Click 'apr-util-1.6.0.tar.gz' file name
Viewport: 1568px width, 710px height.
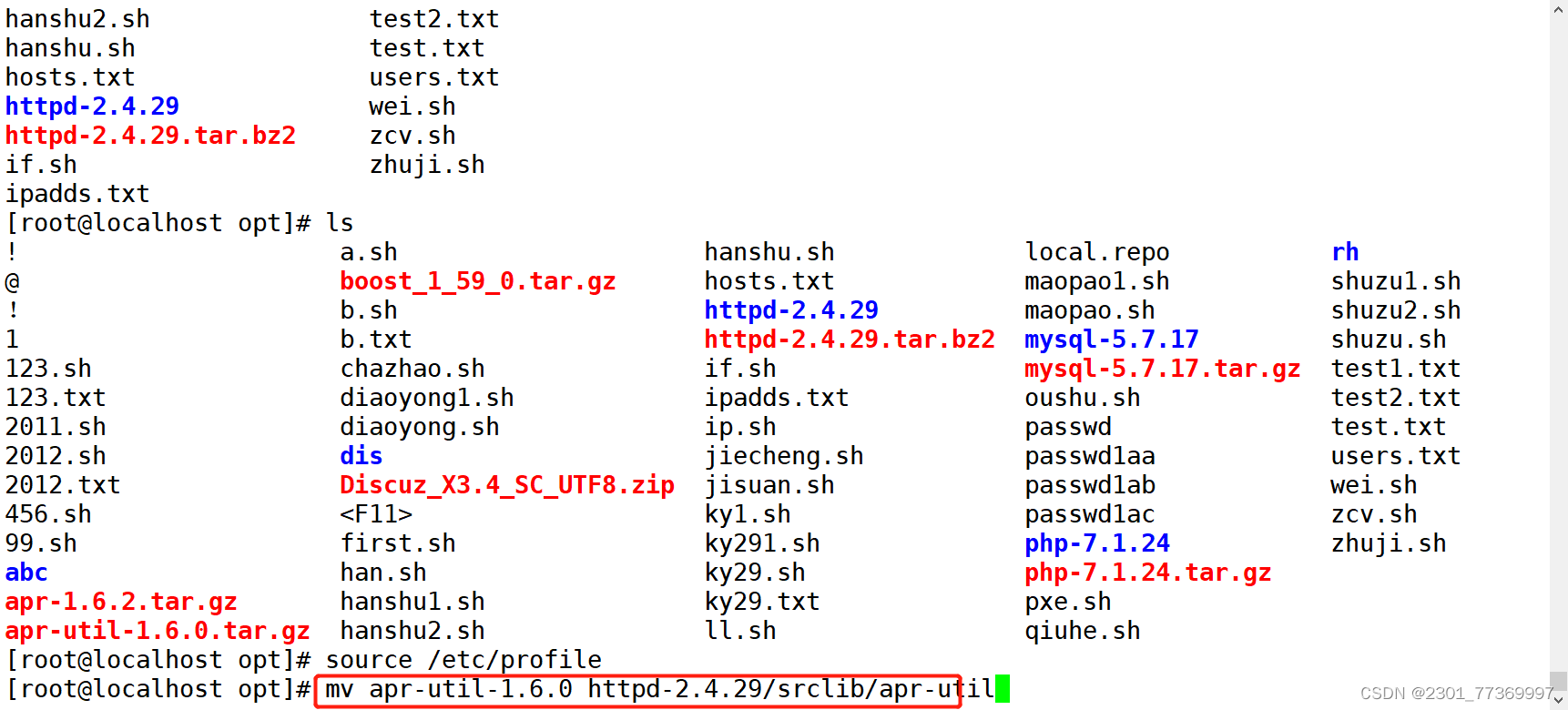click(158, 631)
